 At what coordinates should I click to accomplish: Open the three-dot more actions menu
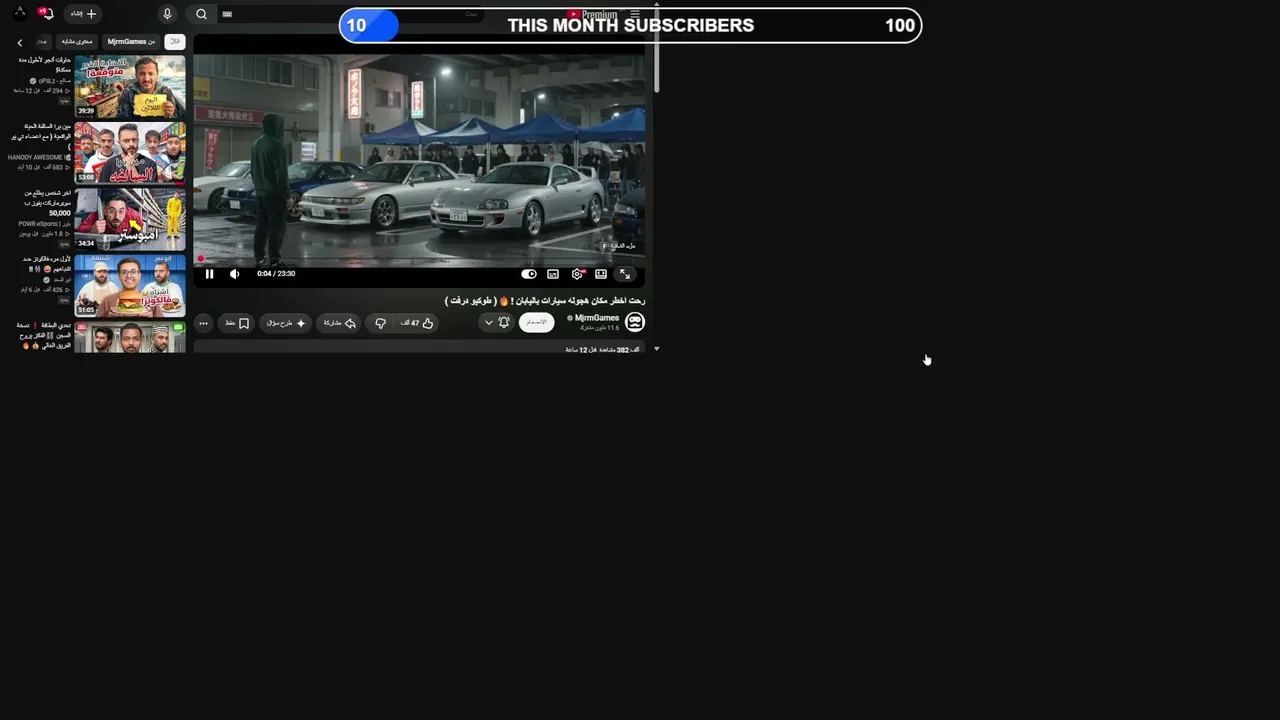coord(203,323)
